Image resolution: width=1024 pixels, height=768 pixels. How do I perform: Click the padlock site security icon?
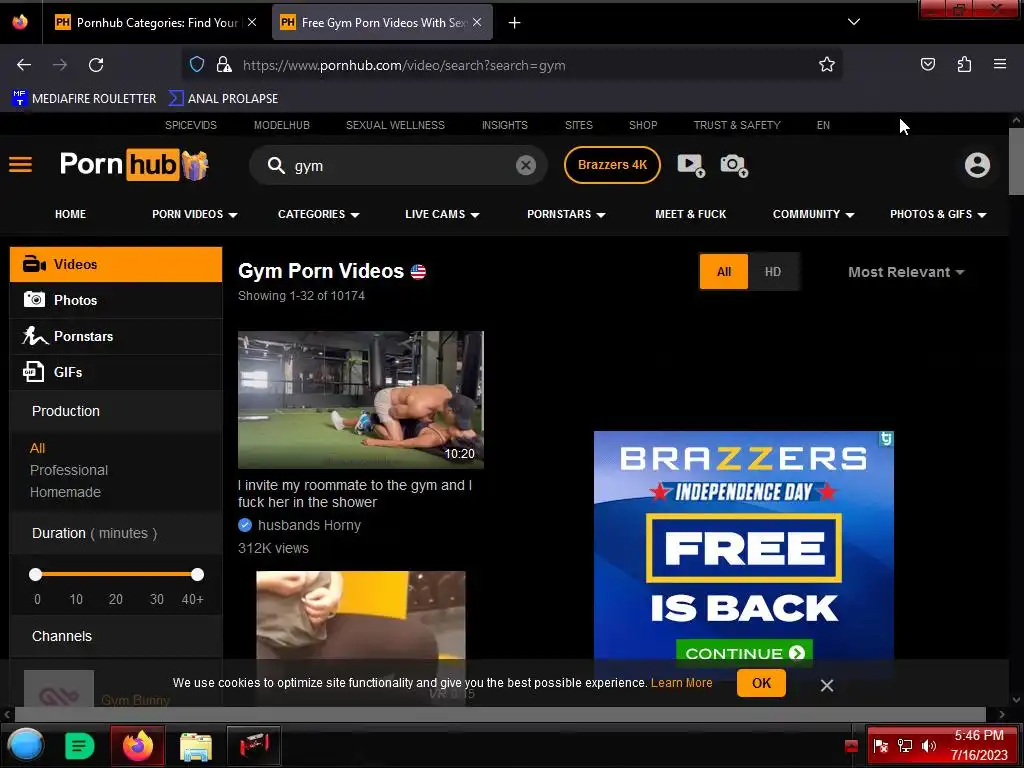(224, 64)
